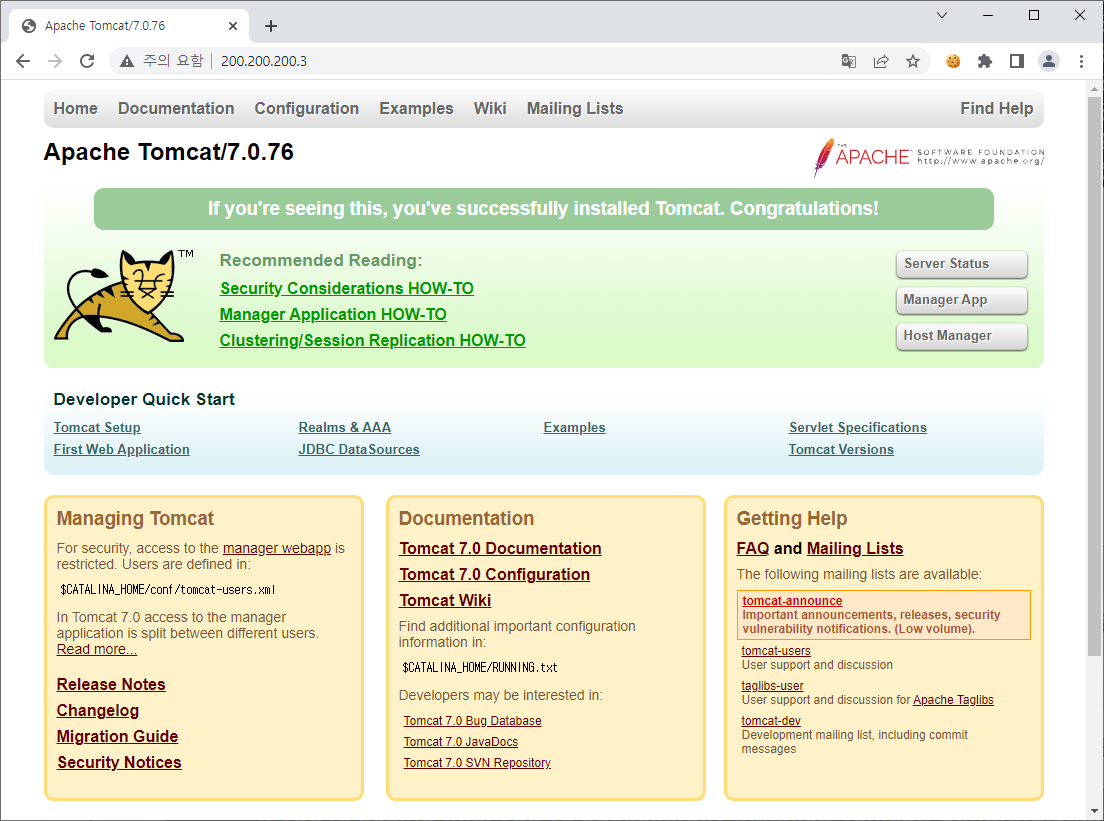Open the tomcat-announce mailing list link
Screen dimensions: 1104x821
(x=792, y=601)
